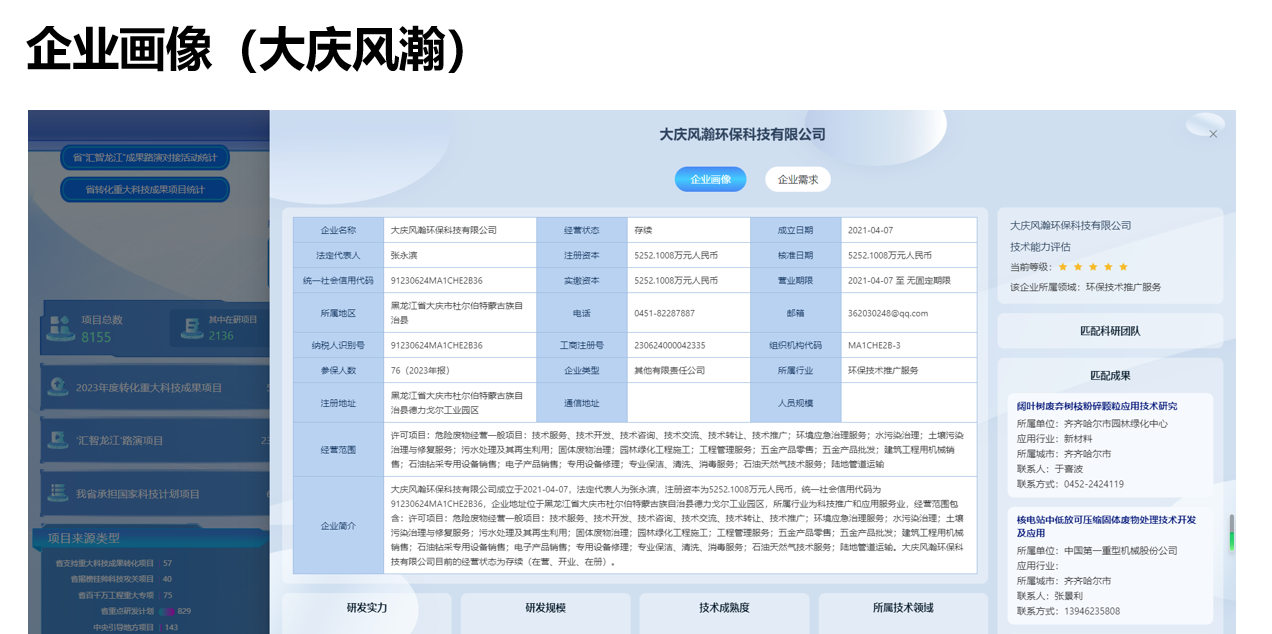Click the 项目总数 value 8155
Screen dimensions: 1272x634
(96, 337)
